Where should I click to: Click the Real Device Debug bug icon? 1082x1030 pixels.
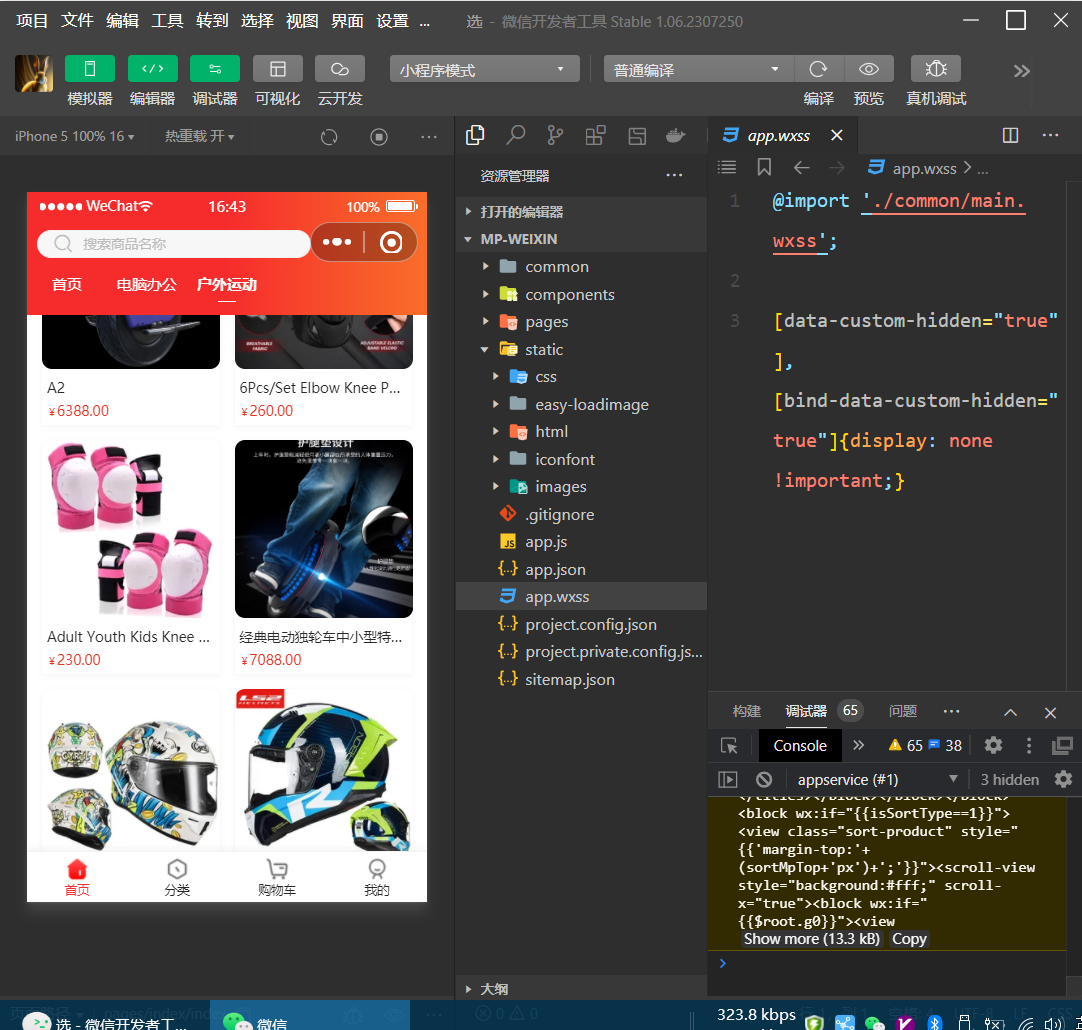(935, 69)
